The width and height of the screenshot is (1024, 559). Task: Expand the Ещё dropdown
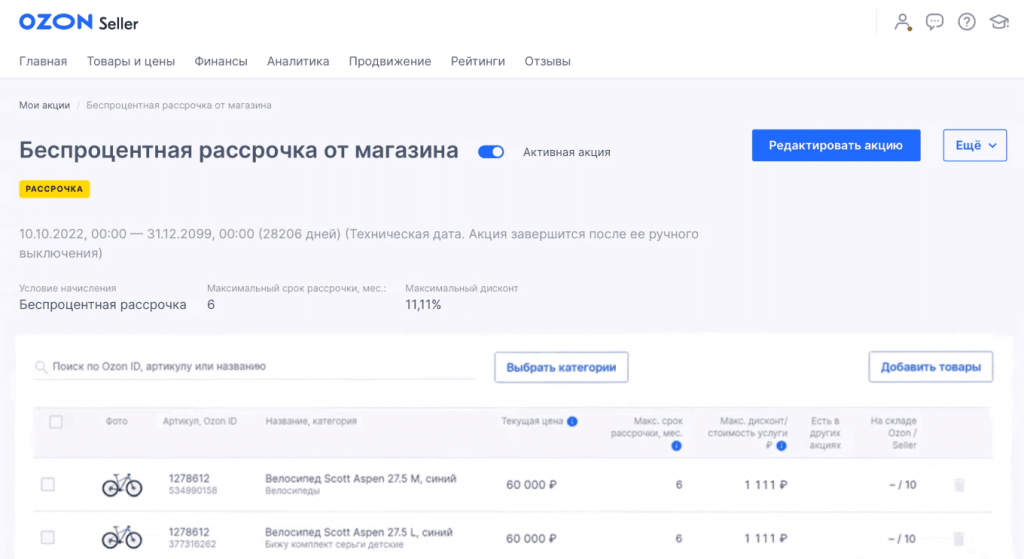click(x=974, y=145)
